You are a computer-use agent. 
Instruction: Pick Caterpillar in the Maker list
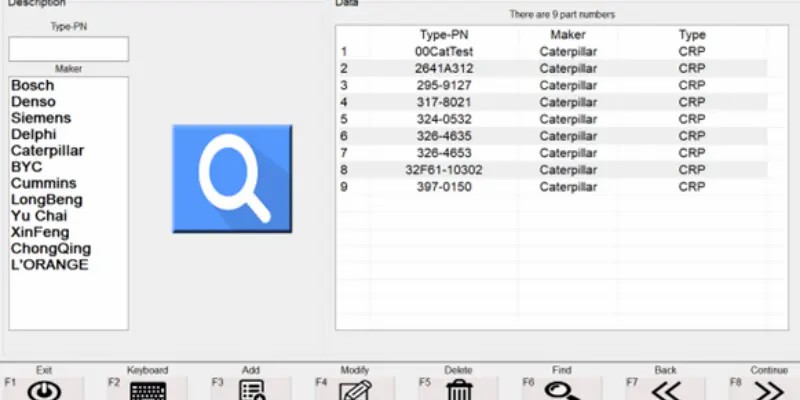[48, 151]
